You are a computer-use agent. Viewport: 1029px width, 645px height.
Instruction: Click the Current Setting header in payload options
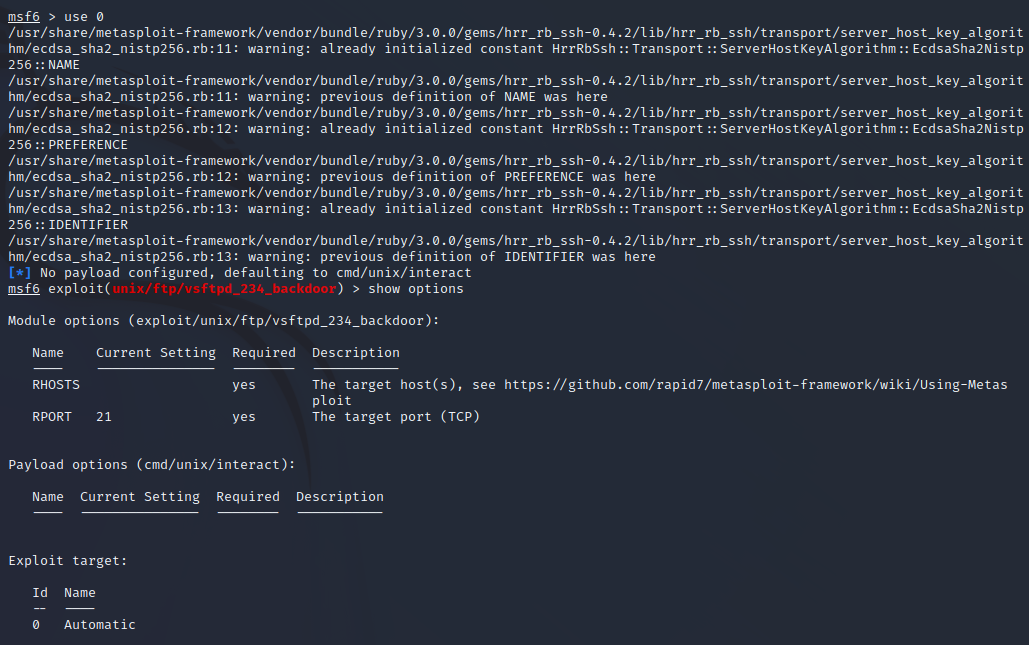[140, 497]
